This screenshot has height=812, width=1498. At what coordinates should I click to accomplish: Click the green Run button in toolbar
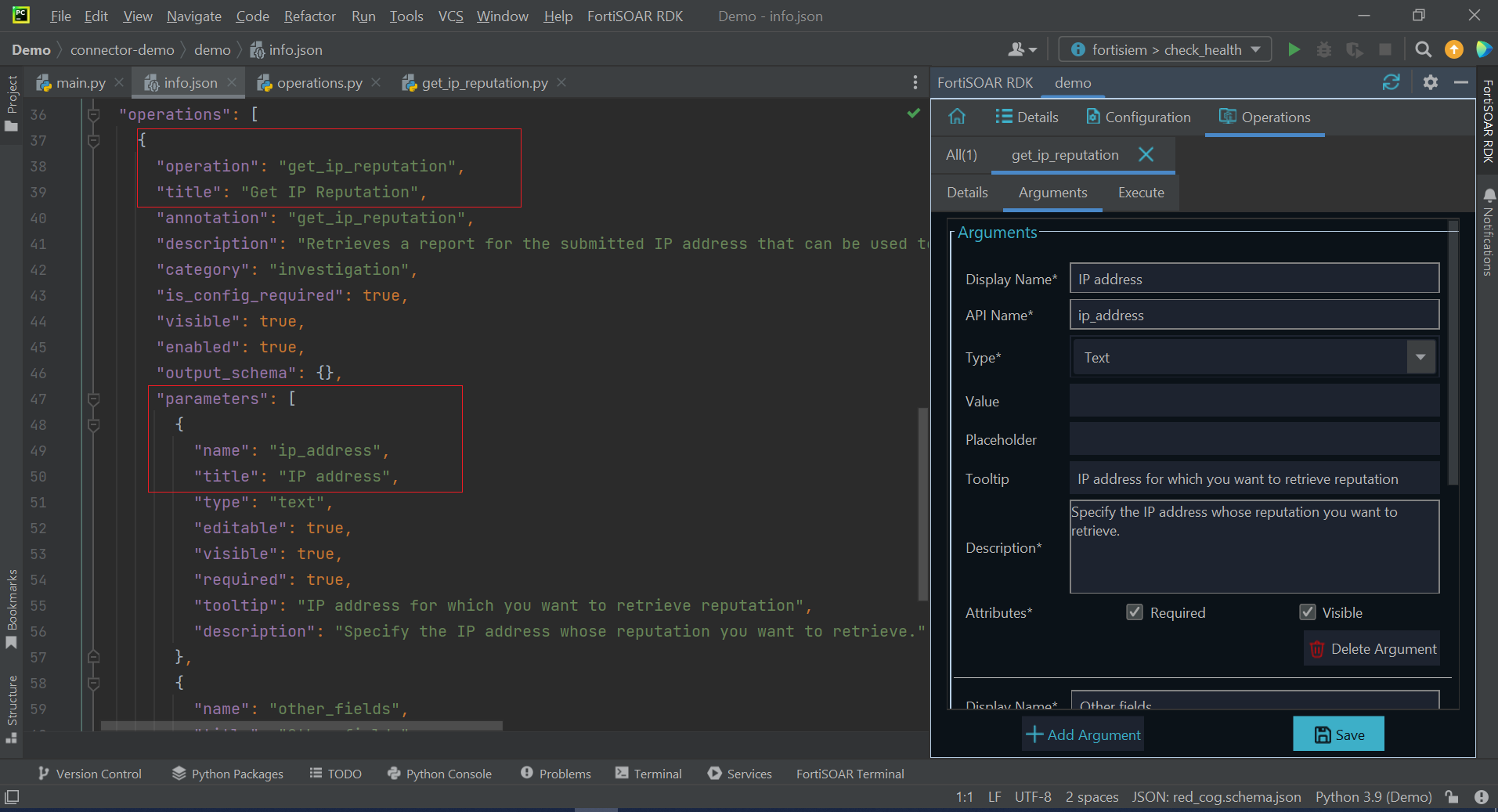pyautogui.click(x=1294, y=49)
